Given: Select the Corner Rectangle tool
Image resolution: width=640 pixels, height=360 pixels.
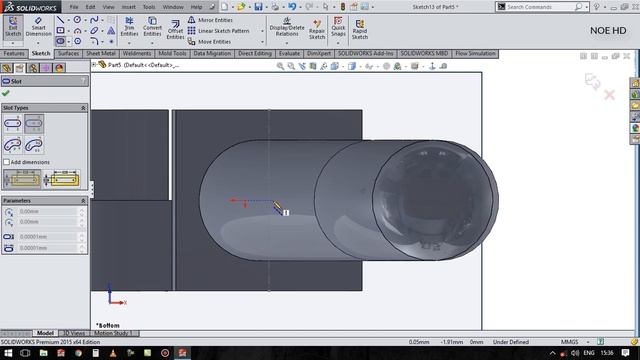Looking at the screenshot, I should click(60, 31).
